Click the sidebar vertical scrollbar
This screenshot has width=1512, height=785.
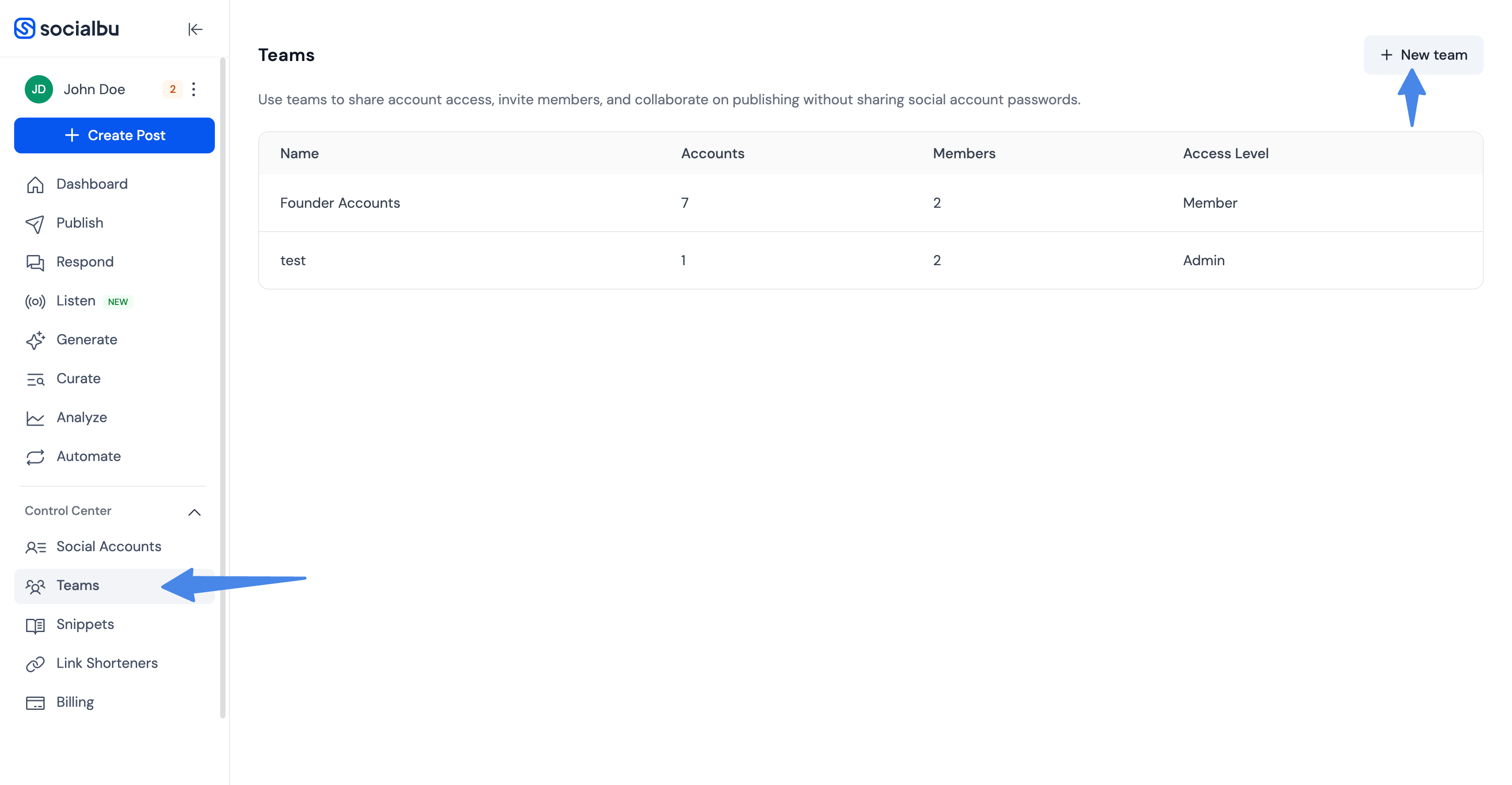222,387
